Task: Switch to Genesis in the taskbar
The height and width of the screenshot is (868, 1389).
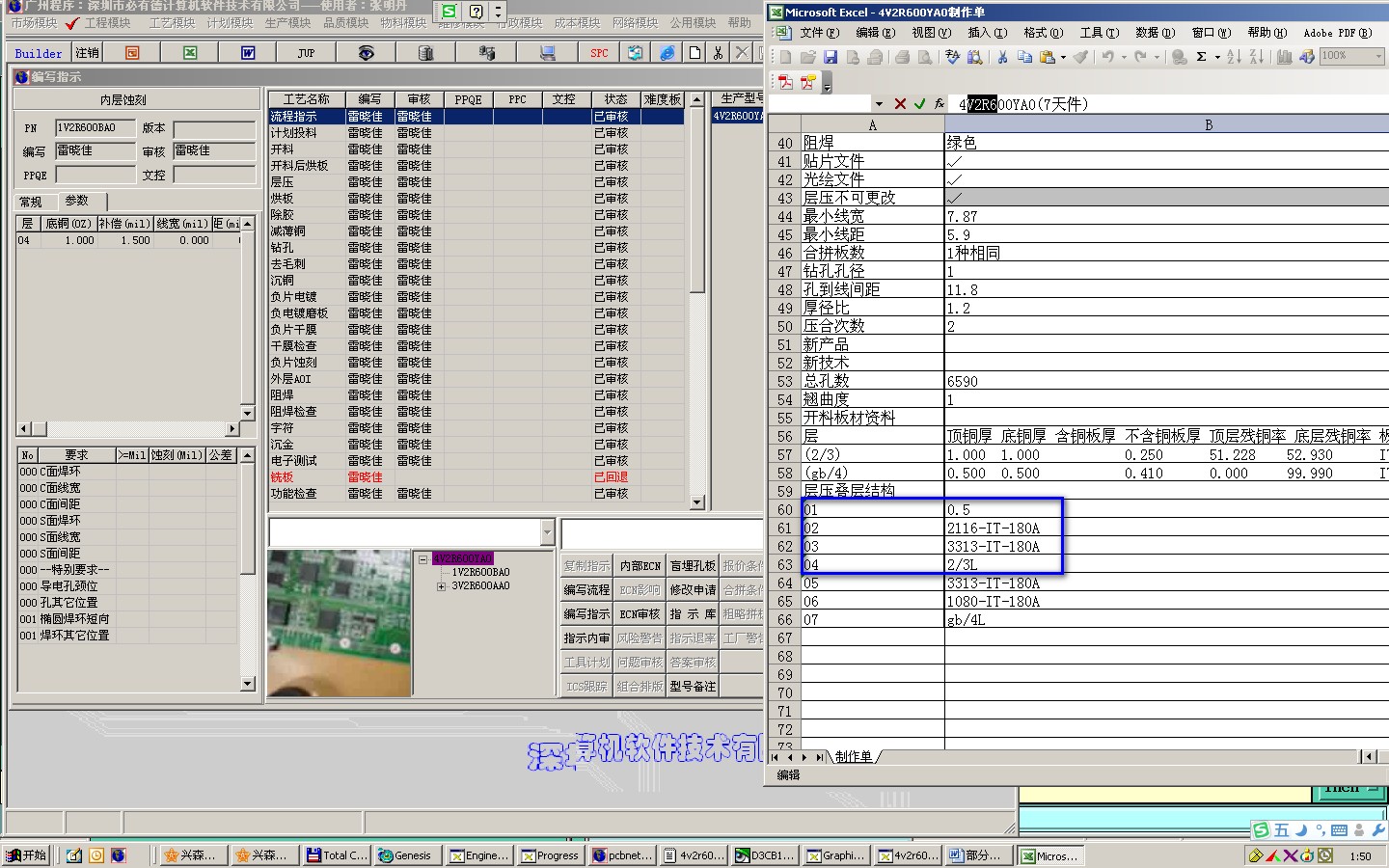Action: coord(408,855)
